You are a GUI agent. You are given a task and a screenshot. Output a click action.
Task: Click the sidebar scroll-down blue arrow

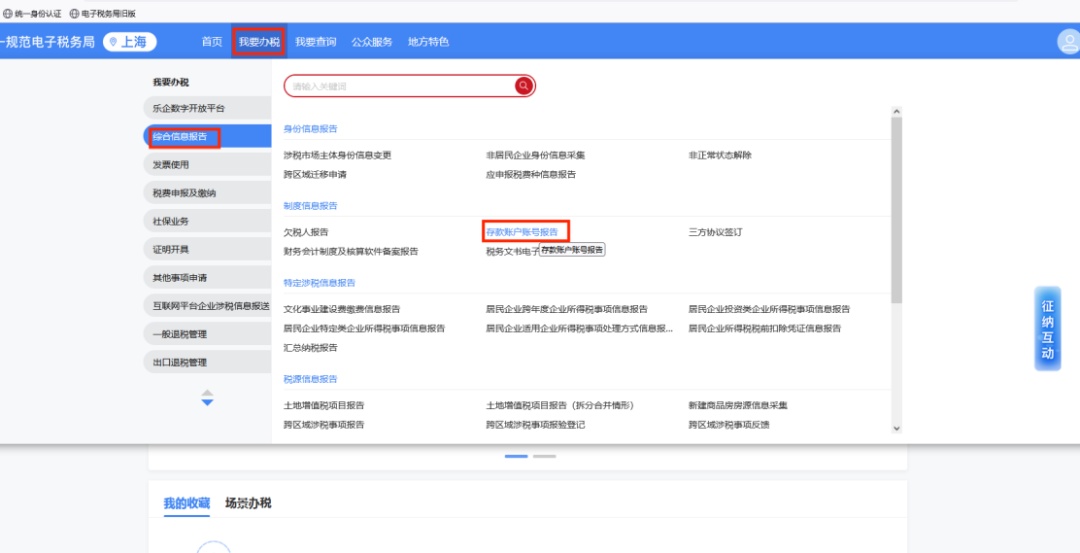point(207,403)
